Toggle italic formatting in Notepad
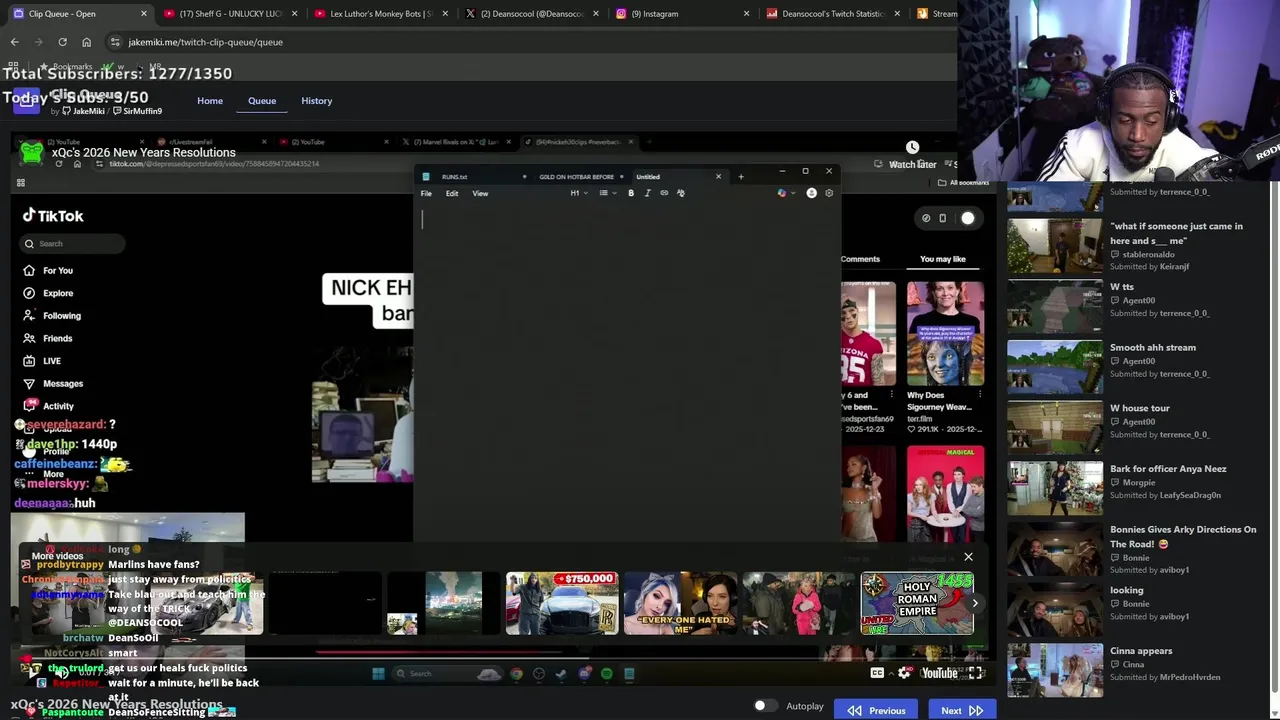This screenshot has width=1280, height=720. 647,193
